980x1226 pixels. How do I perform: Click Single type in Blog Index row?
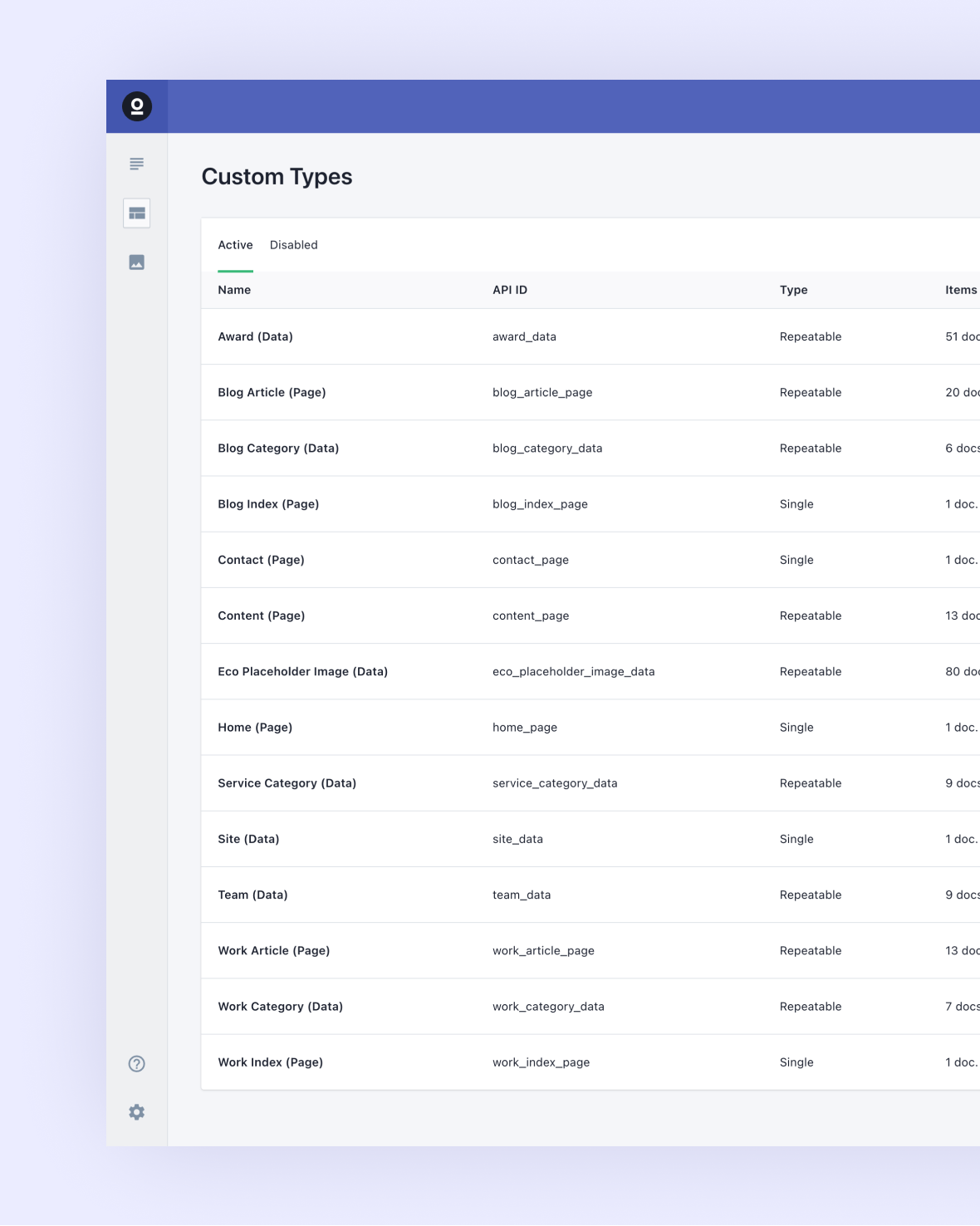796,504
